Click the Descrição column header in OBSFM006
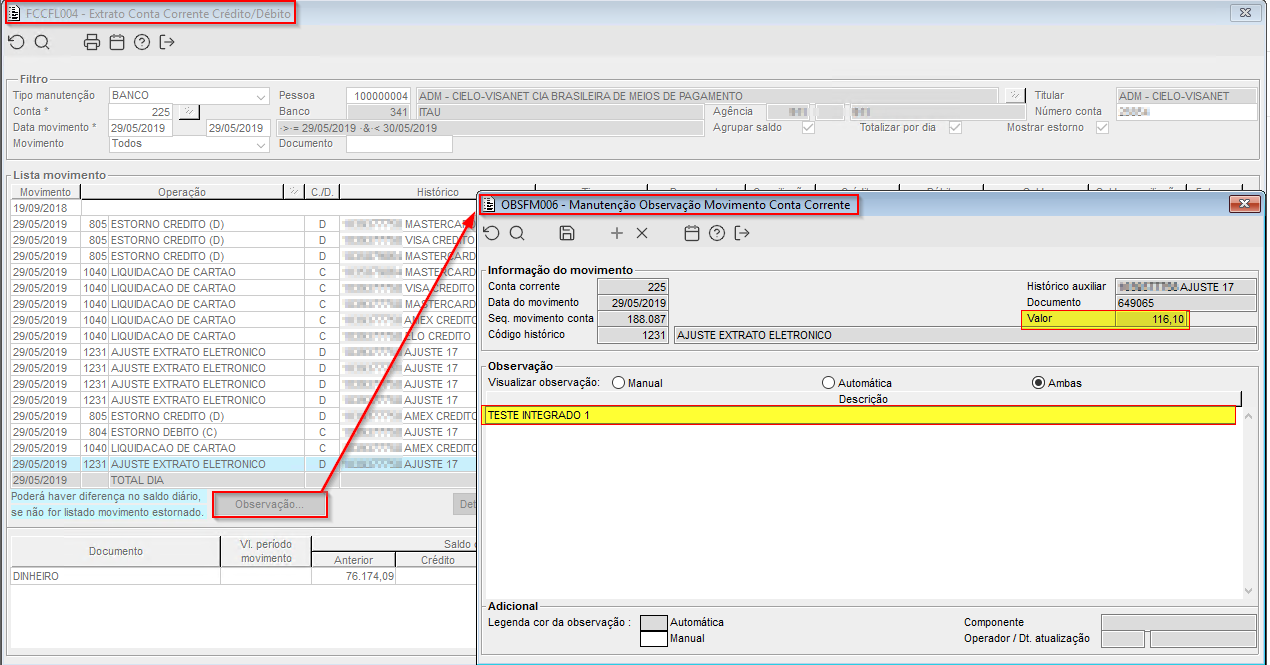Image resolution: width=1270 pixels, height=665 pixels. (x=862, y=399)
